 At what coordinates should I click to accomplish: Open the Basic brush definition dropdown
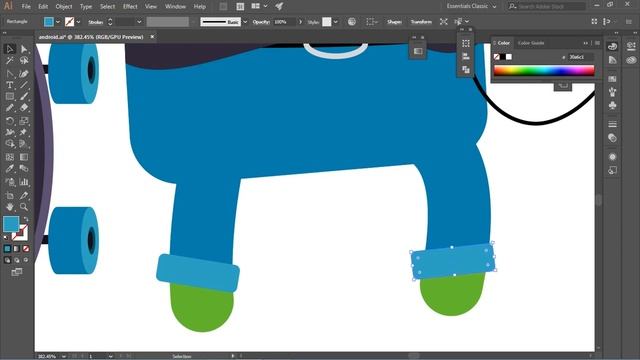tap(245, 22)
